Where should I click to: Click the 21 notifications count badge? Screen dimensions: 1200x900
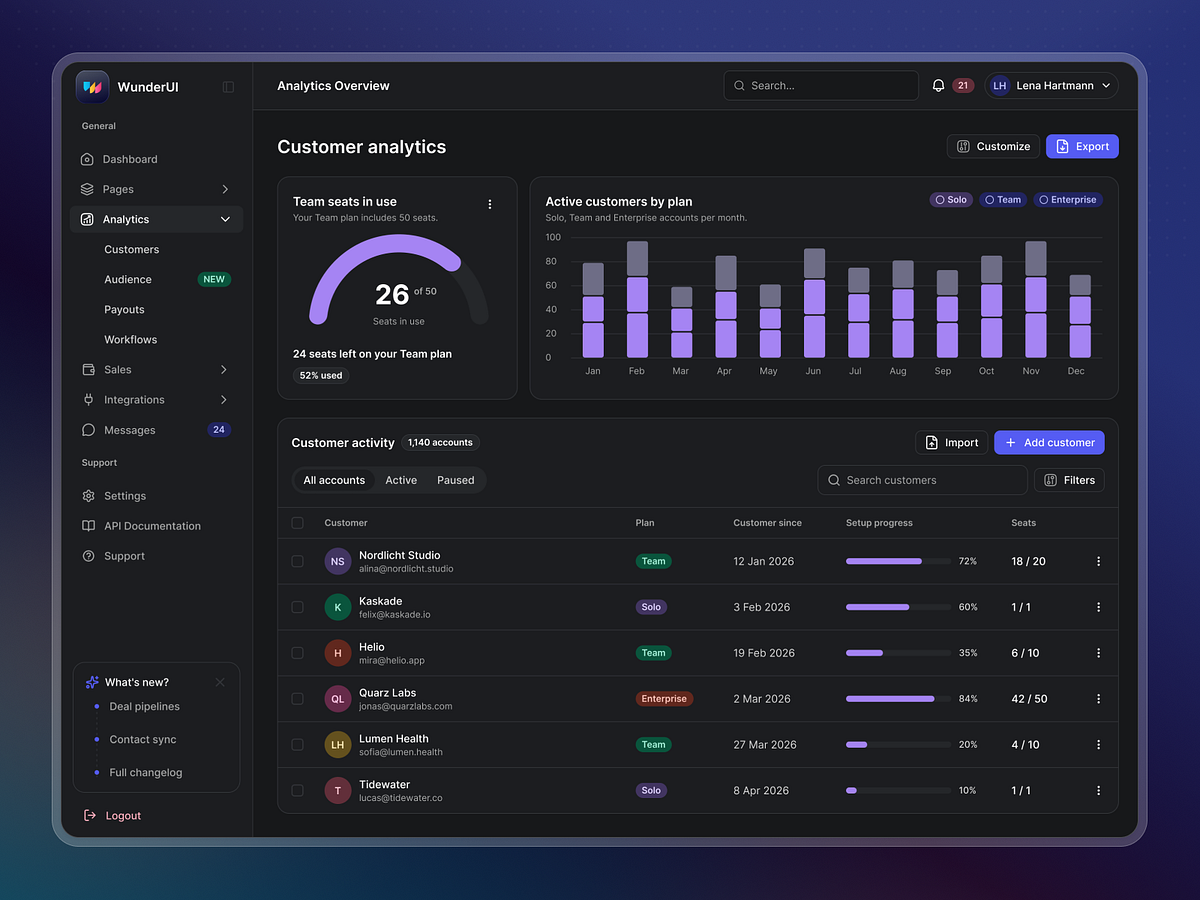click(963, 86)
